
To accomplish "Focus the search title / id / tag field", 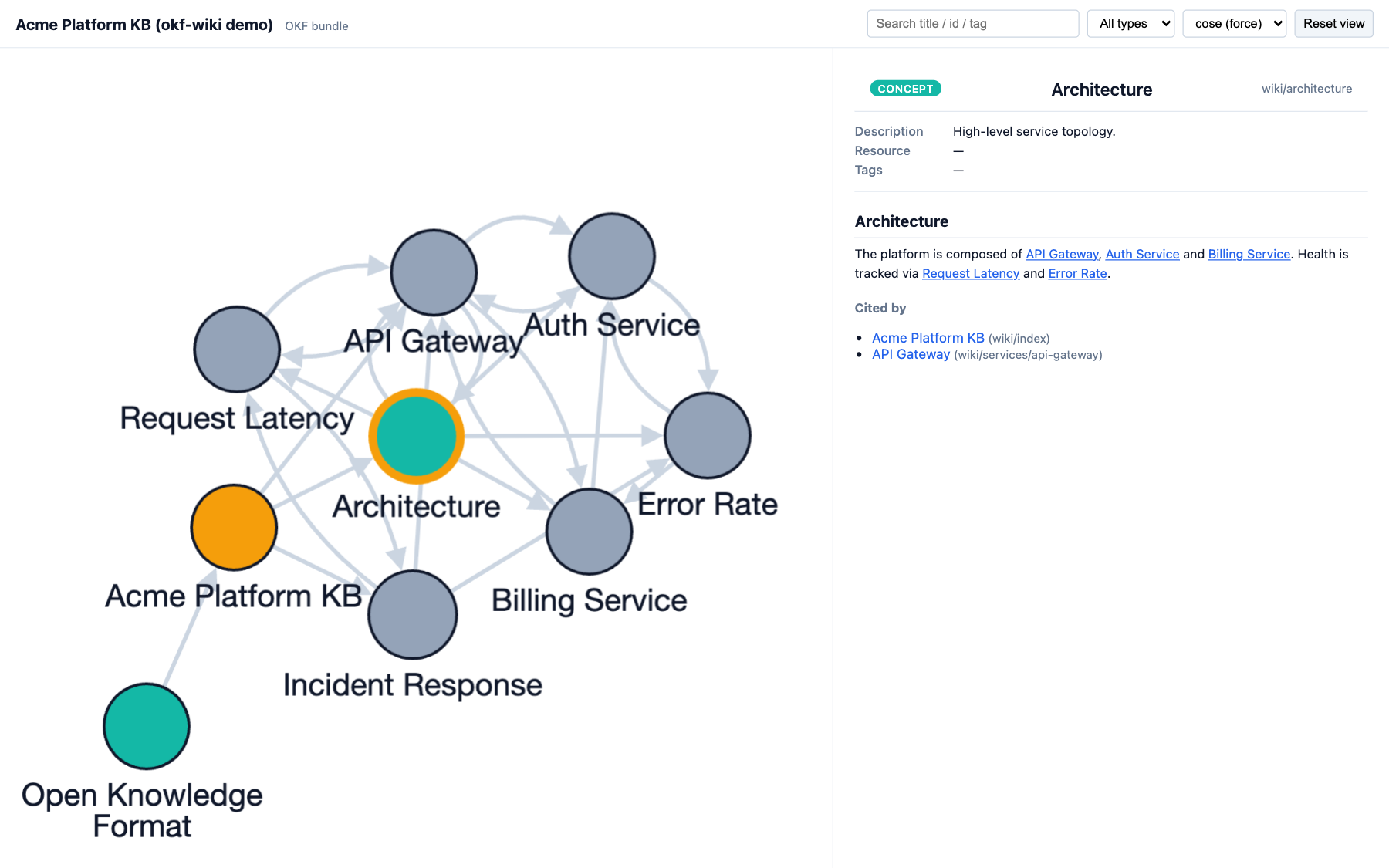I will [972, 24].
